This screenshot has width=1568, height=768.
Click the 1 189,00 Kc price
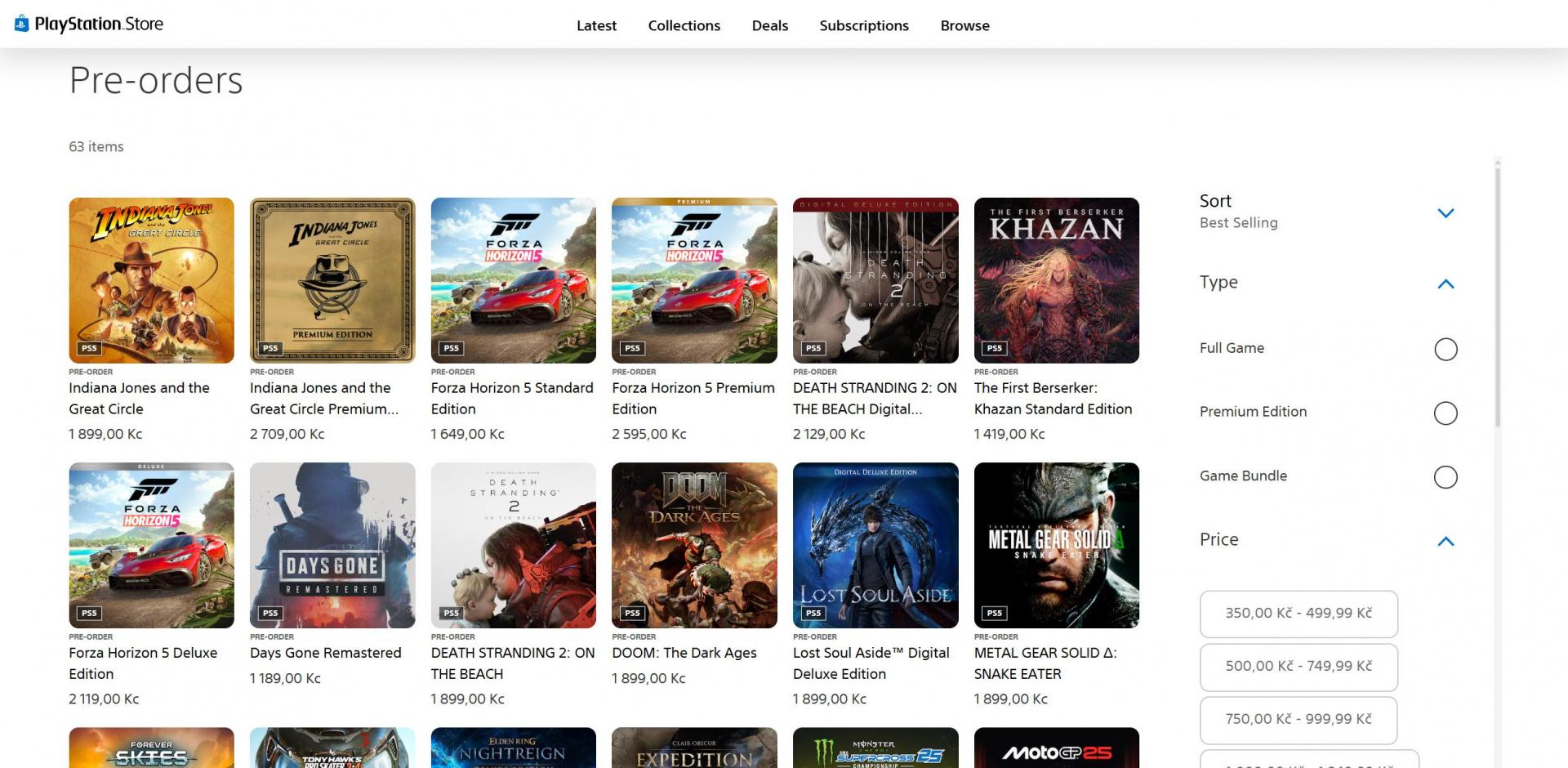pos(285,678)
